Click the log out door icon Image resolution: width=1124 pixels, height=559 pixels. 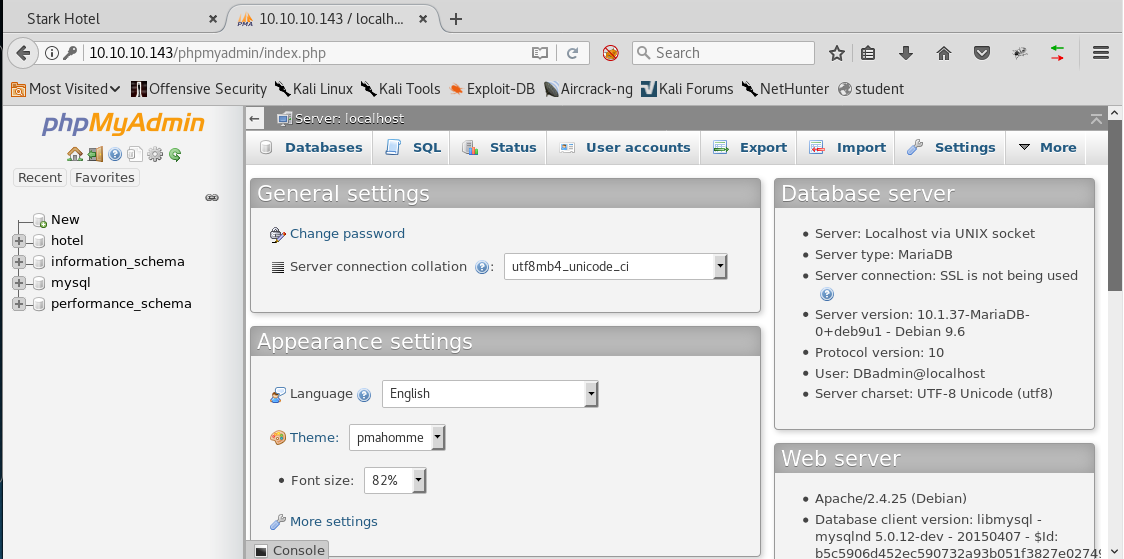(95, 154)
